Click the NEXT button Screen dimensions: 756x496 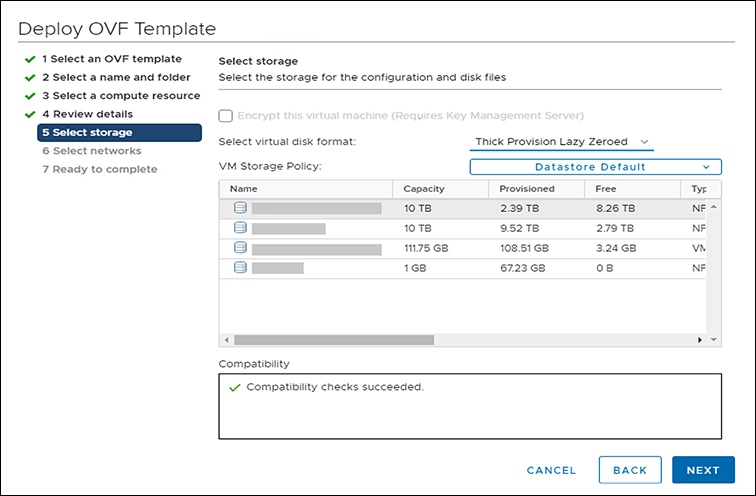[703, 470]
